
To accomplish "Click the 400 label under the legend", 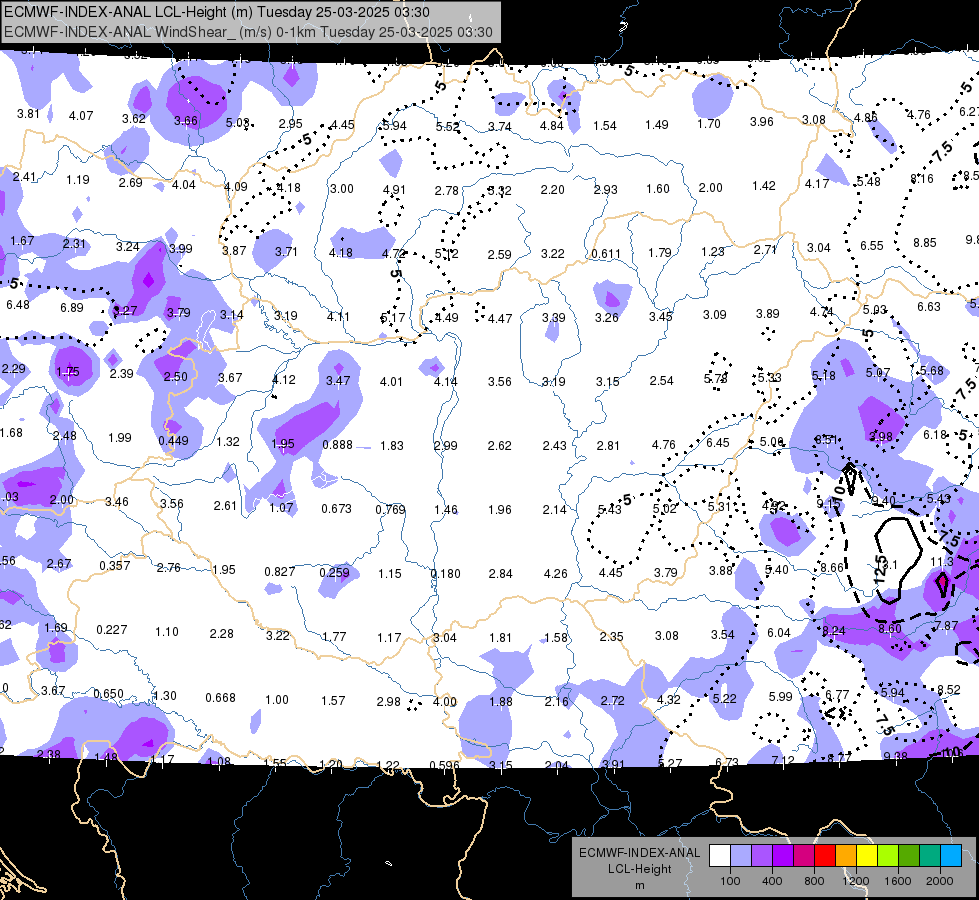I will pos(772,881).
